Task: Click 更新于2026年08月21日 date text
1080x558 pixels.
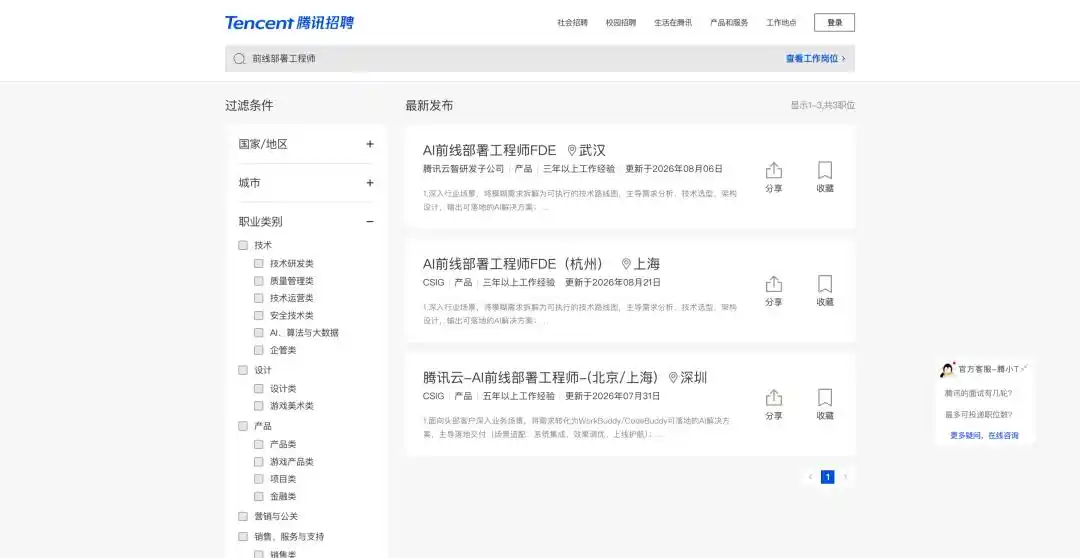Action: (612, 282)
